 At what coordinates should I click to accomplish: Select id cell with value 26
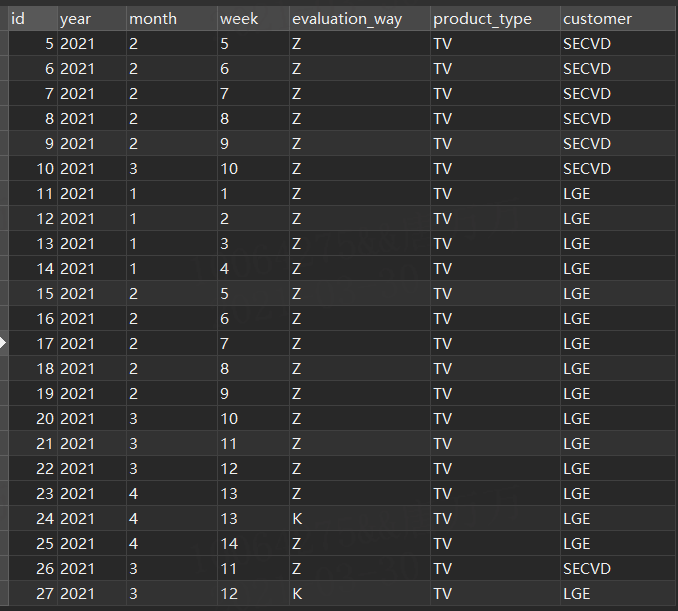33,569
